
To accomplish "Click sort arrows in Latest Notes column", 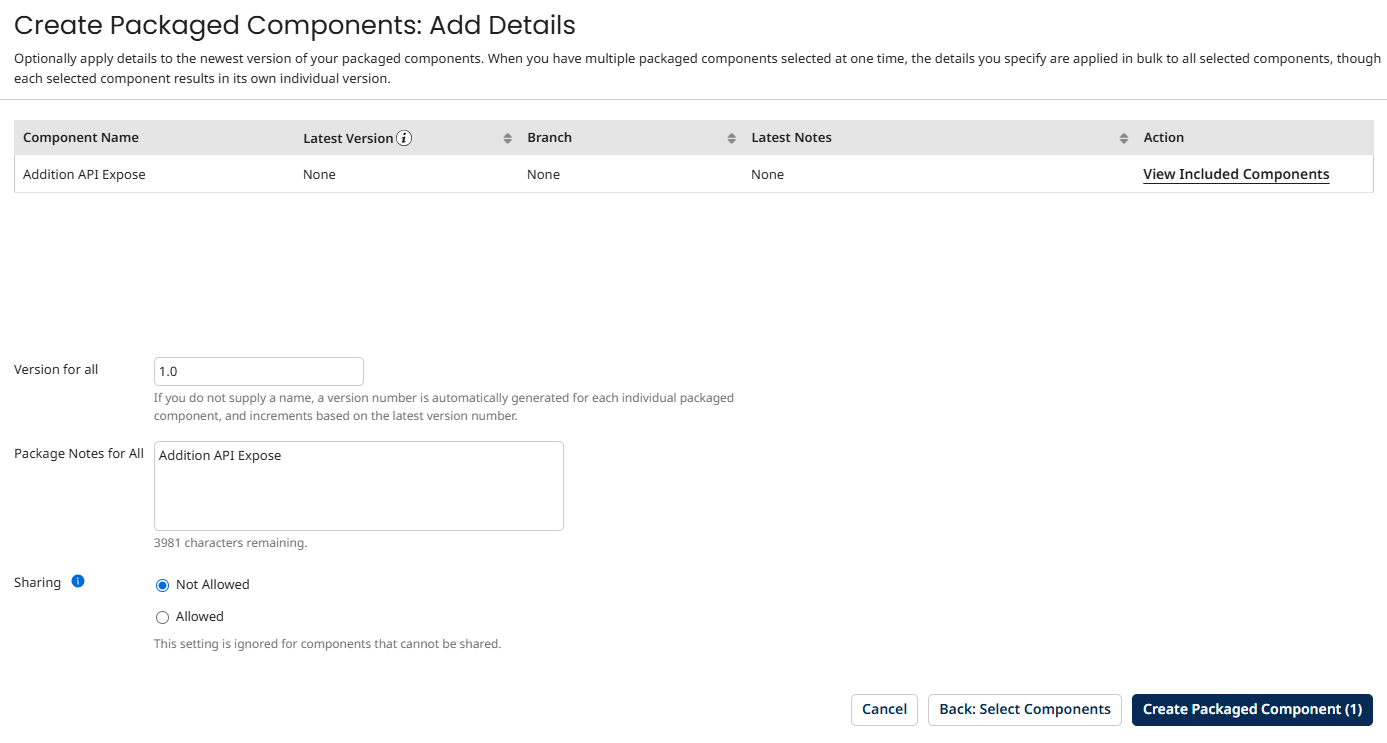I will 1124,138.
